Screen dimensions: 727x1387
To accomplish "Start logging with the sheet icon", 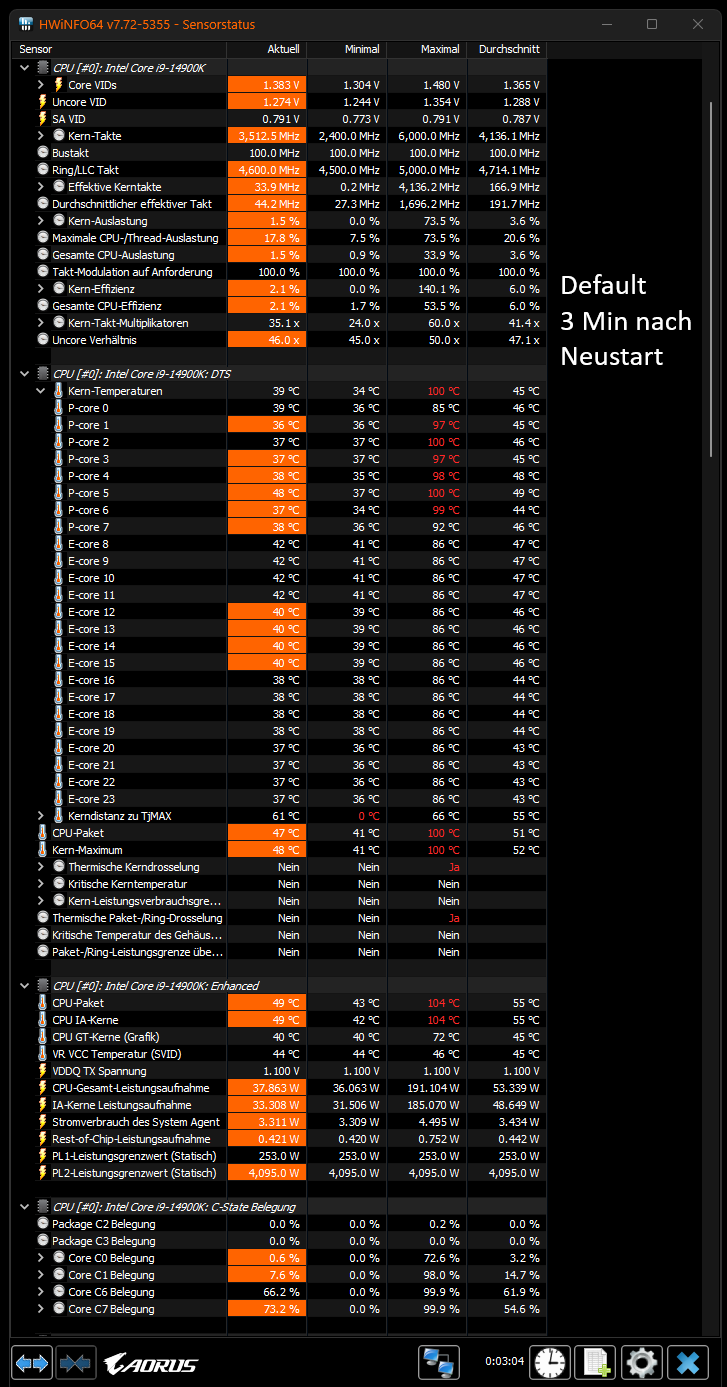I will 597,1362.
